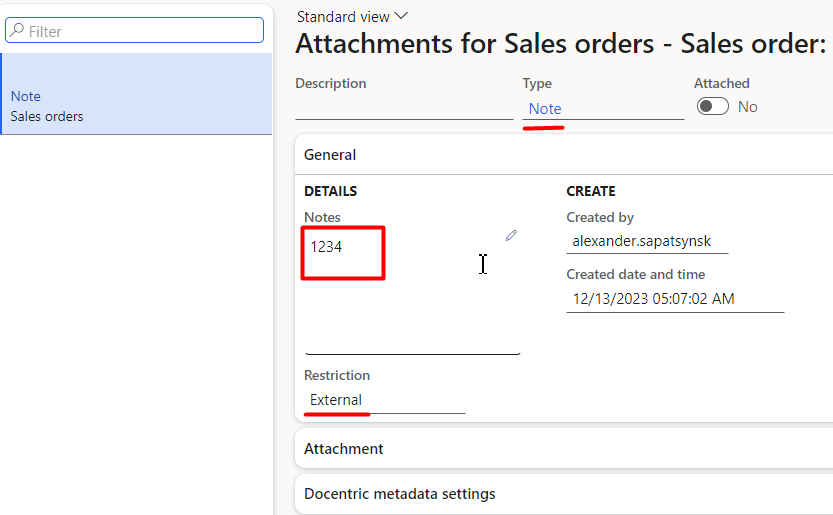Open the Note link in Type field
833x515 pixels.
click(x=545, y=108)
